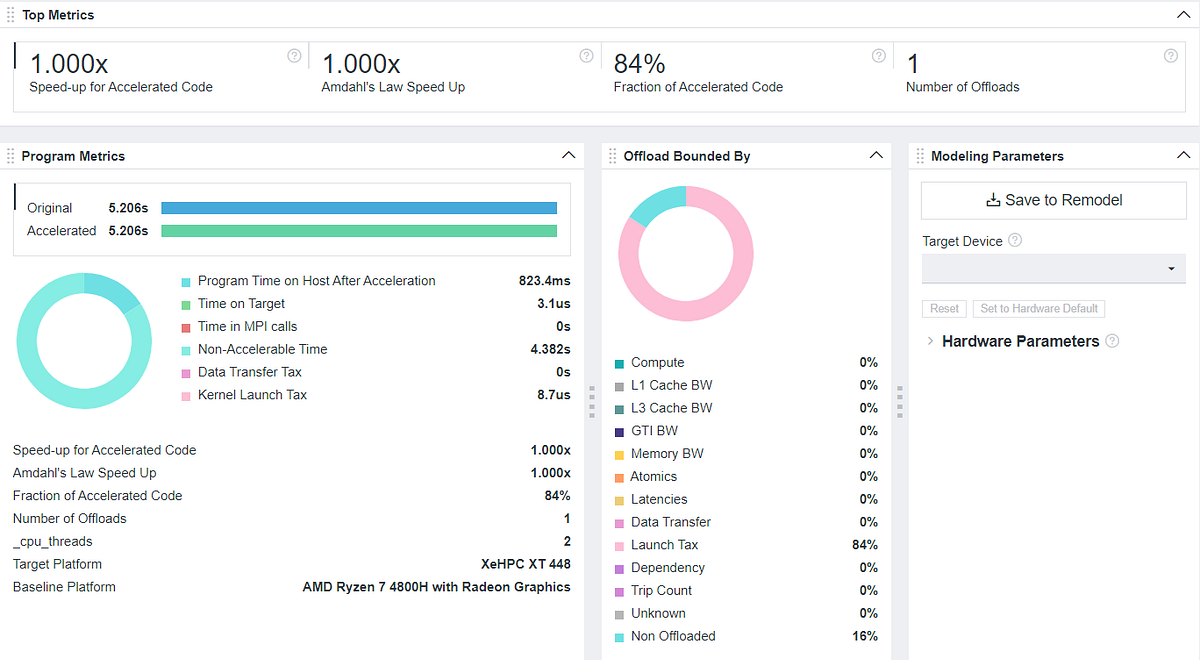Click the help icon beside Target Device

coord(1015,240)
